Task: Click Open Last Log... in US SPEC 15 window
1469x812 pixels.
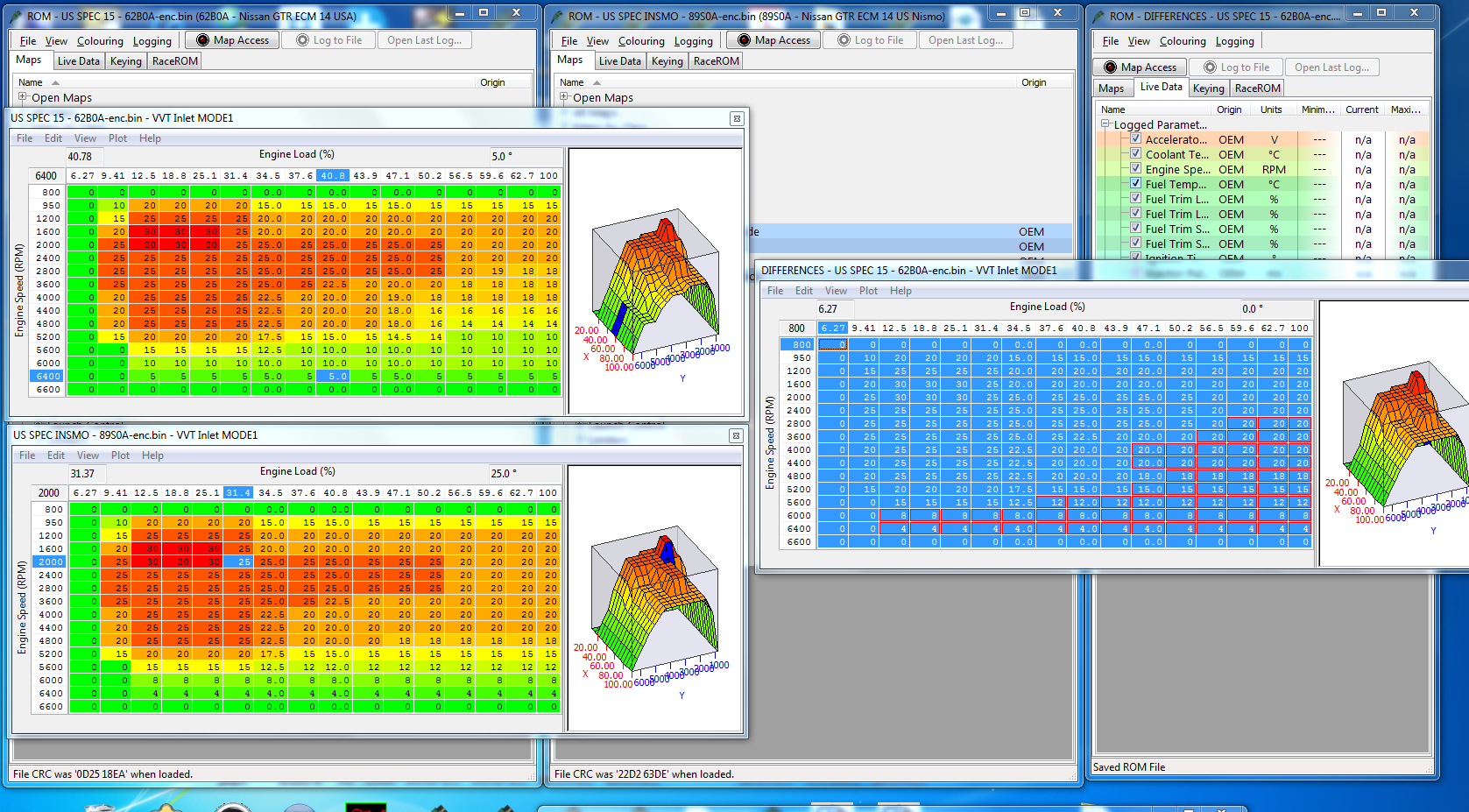Action: pos(424,40)
